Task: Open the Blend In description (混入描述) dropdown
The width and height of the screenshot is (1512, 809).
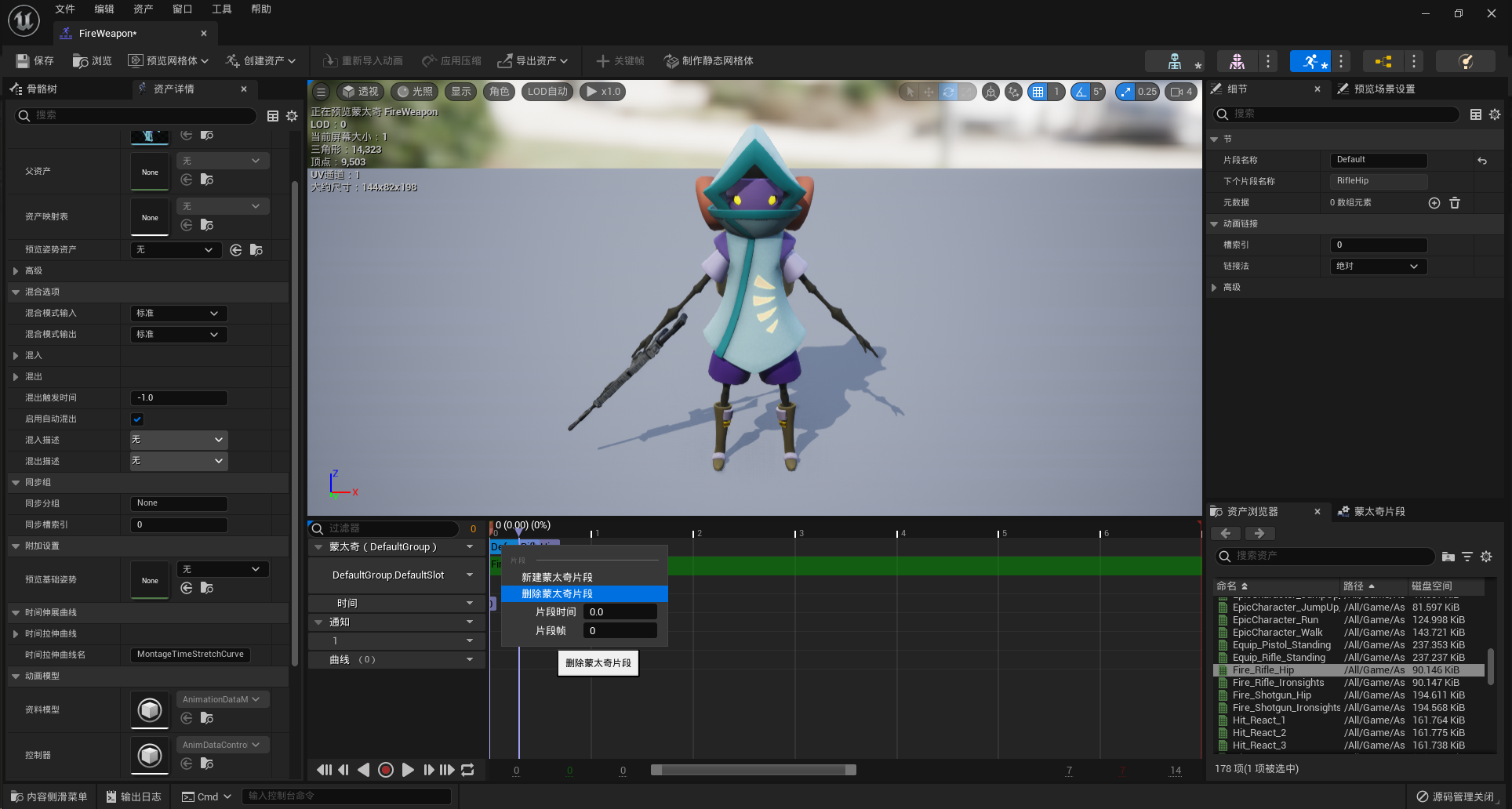Action: click(x=179, y=440)
